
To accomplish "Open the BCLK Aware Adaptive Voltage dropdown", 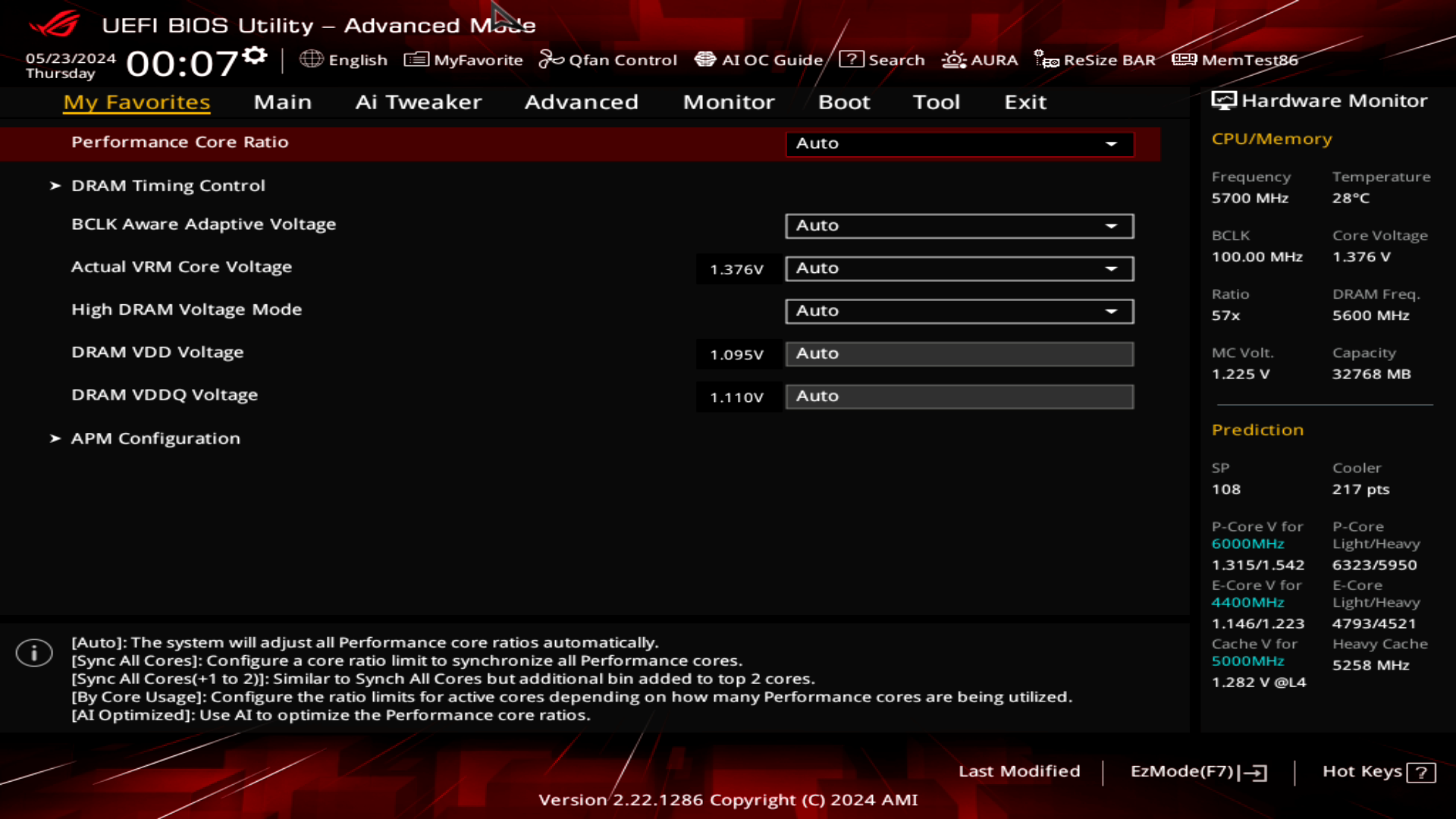I will click(959, 225).
